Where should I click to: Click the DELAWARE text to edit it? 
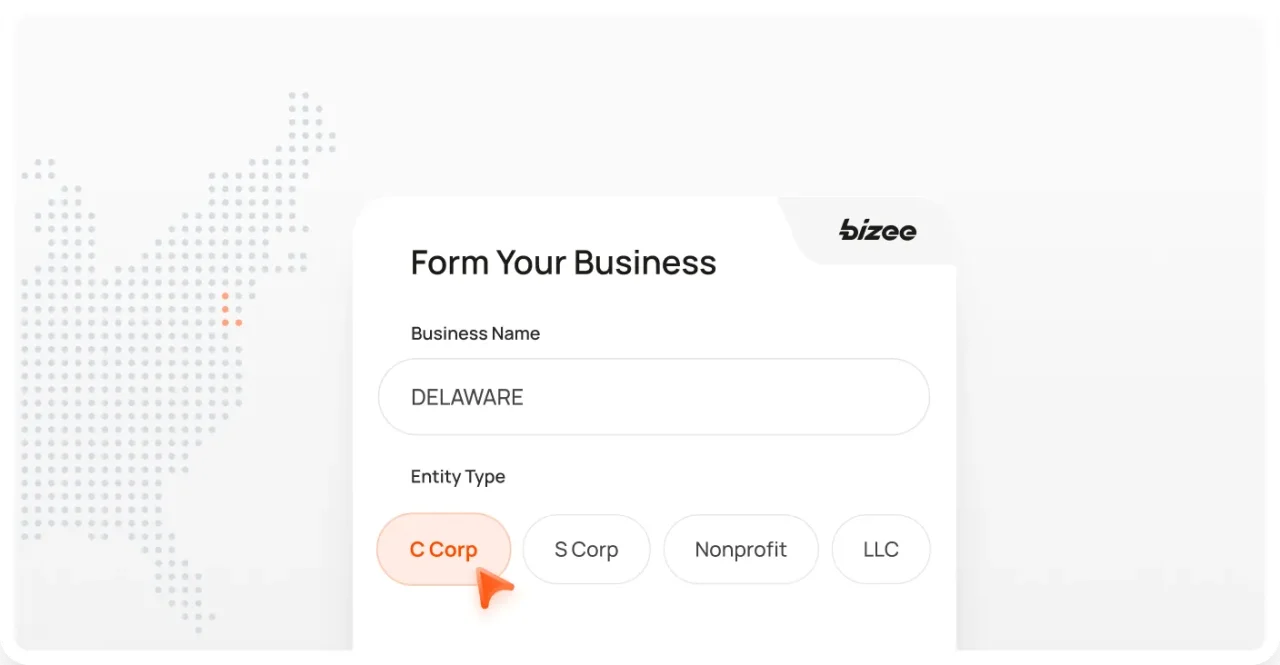point(466,396)
